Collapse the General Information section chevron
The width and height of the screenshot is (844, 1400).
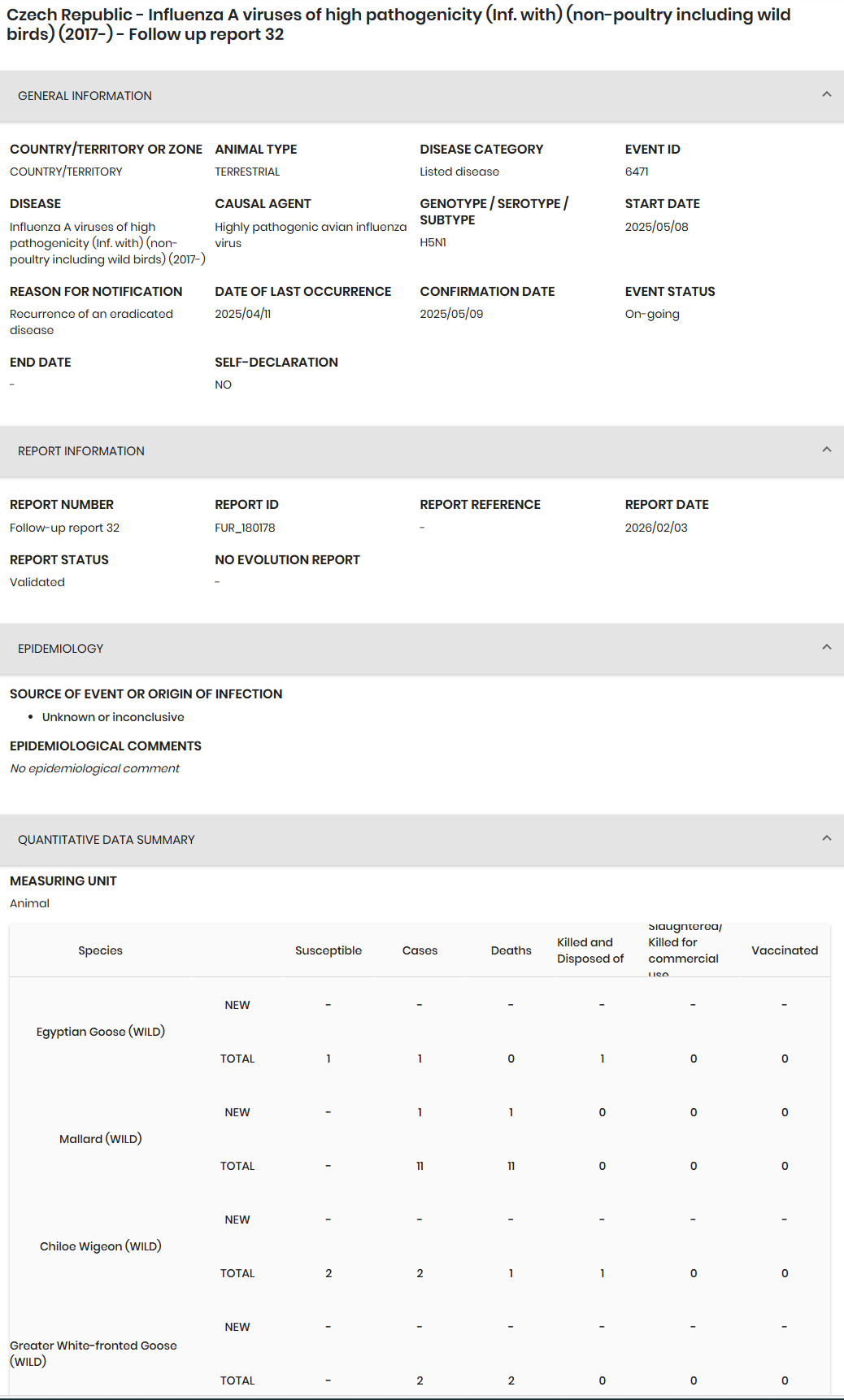point(826,95)
